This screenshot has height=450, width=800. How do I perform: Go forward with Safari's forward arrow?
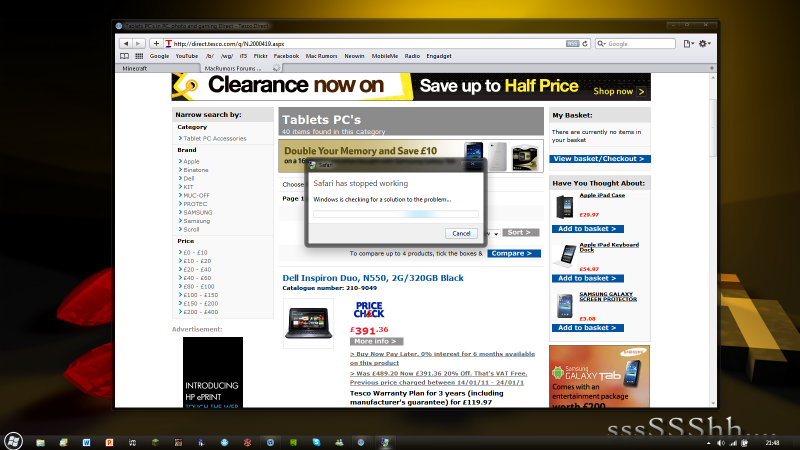(138, 44)
